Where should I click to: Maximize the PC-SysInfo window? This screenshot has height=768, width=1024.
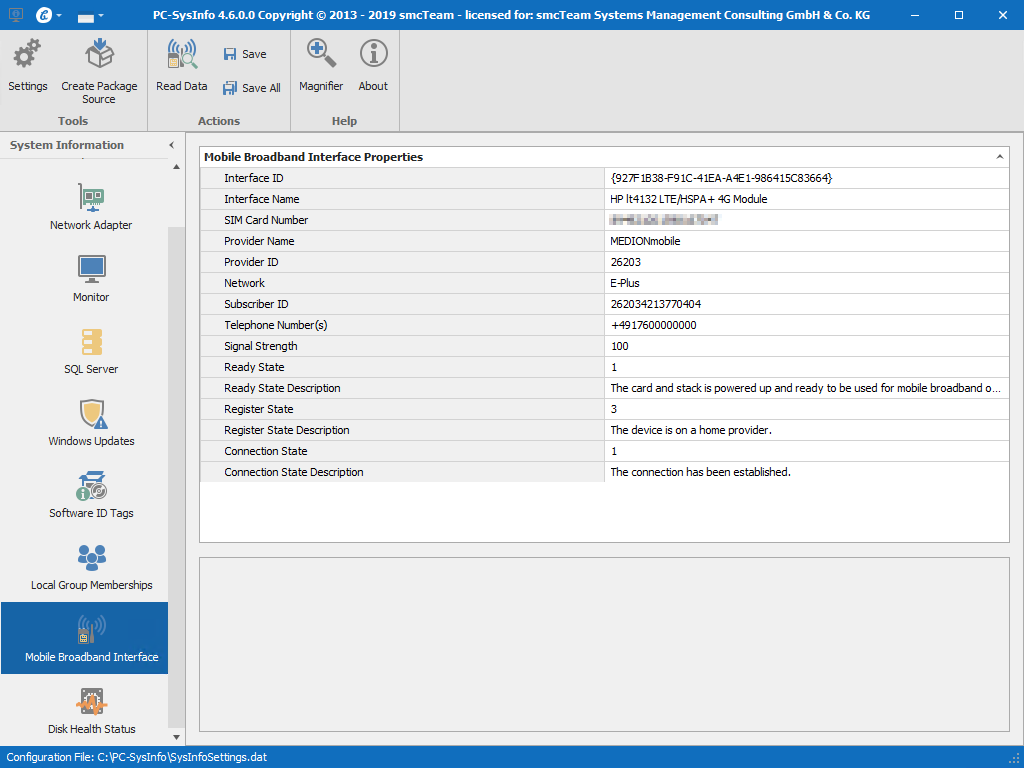tap(959, 14)
